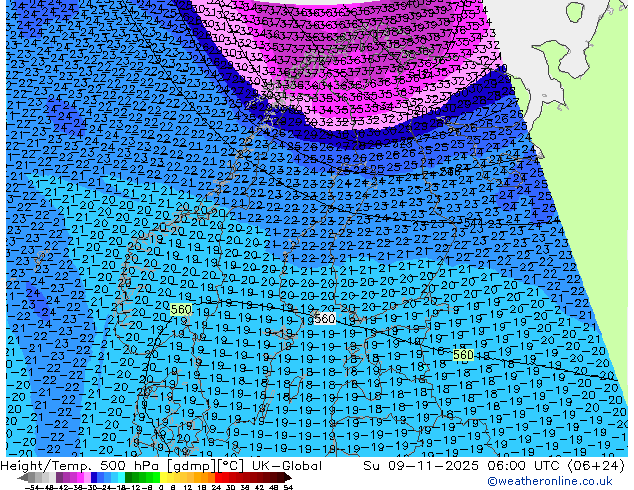Click the dark blue segment of temperature legend
The image size is (634, 490).
pyautogui.click(x=94, y=477)
